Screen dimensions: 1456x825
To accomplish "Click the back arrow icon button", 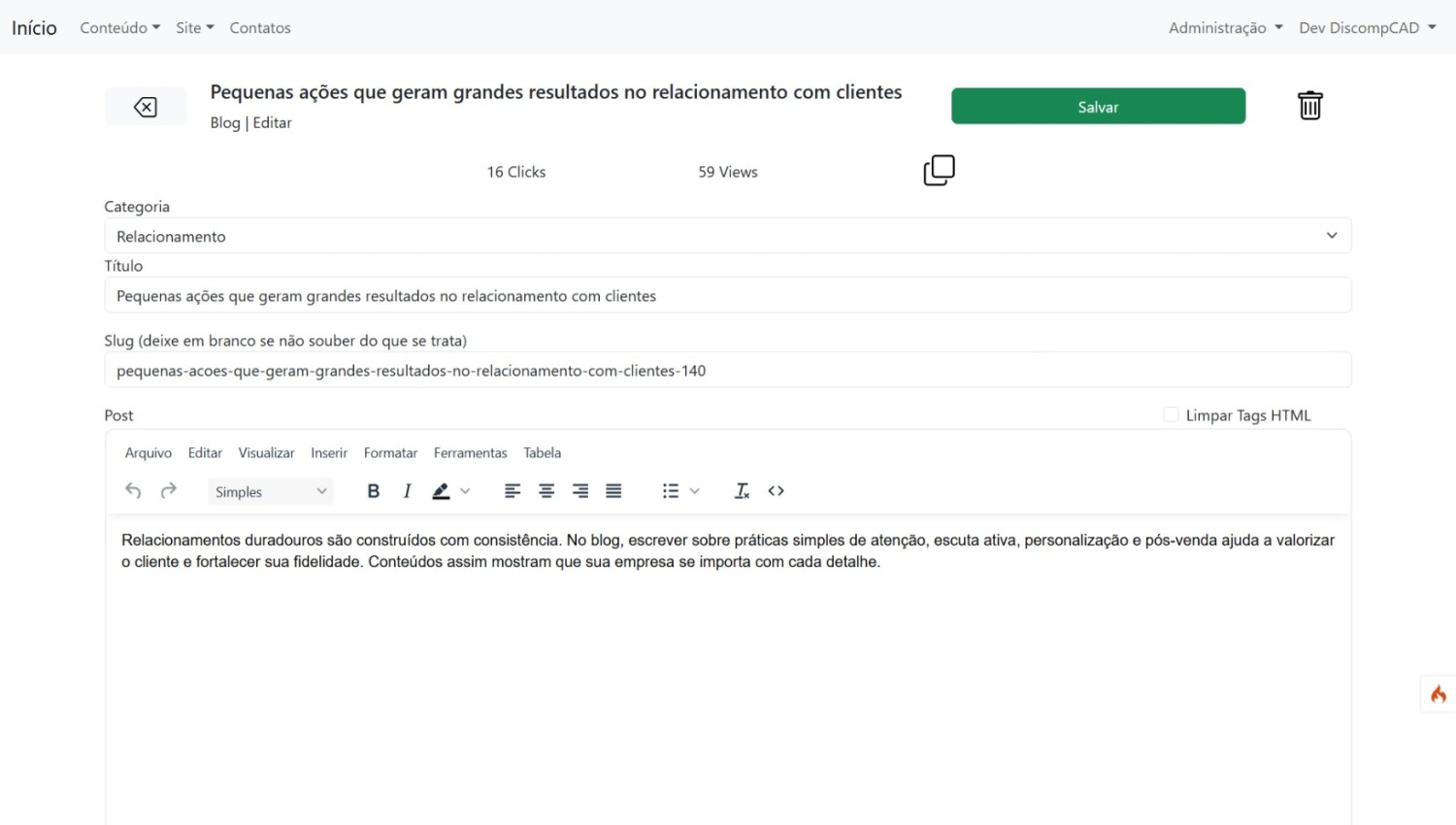I will [x=146, y=107].
